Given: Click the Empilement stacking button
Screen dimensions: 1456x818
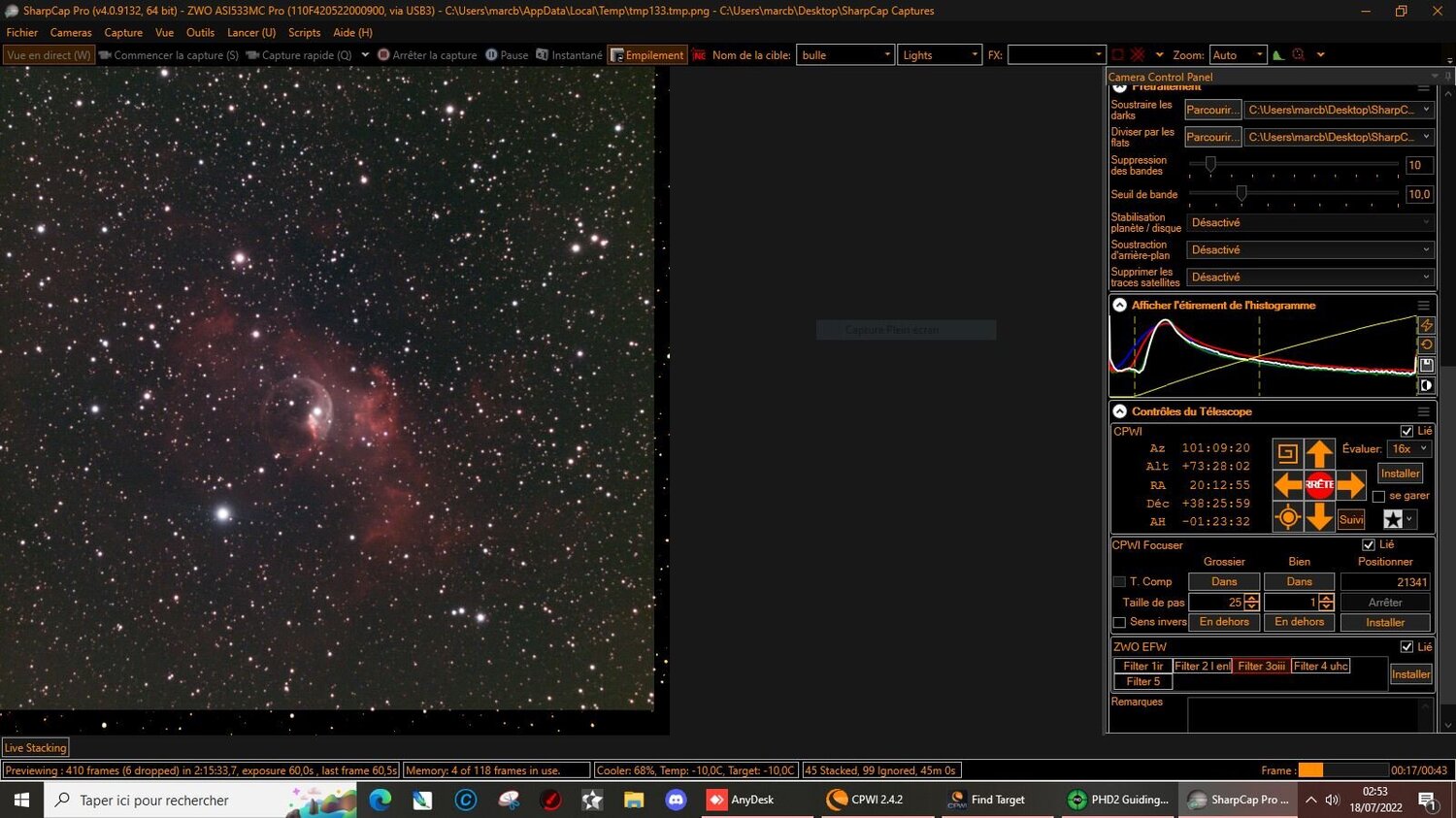Looking at the screenshot, I should tap(647, 55).
